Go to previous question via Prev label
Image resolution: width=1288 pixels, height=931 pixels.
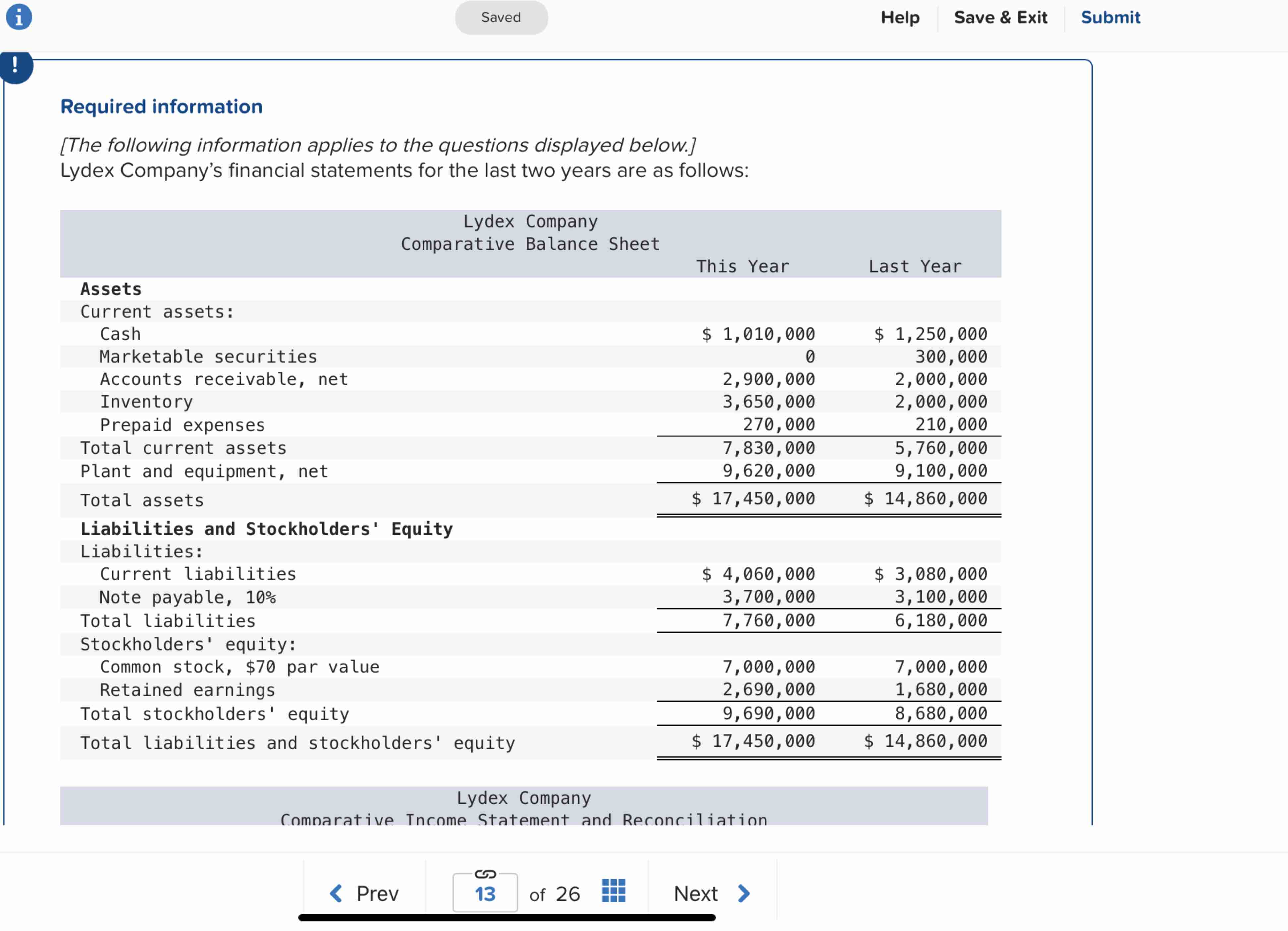coord(377,893)
